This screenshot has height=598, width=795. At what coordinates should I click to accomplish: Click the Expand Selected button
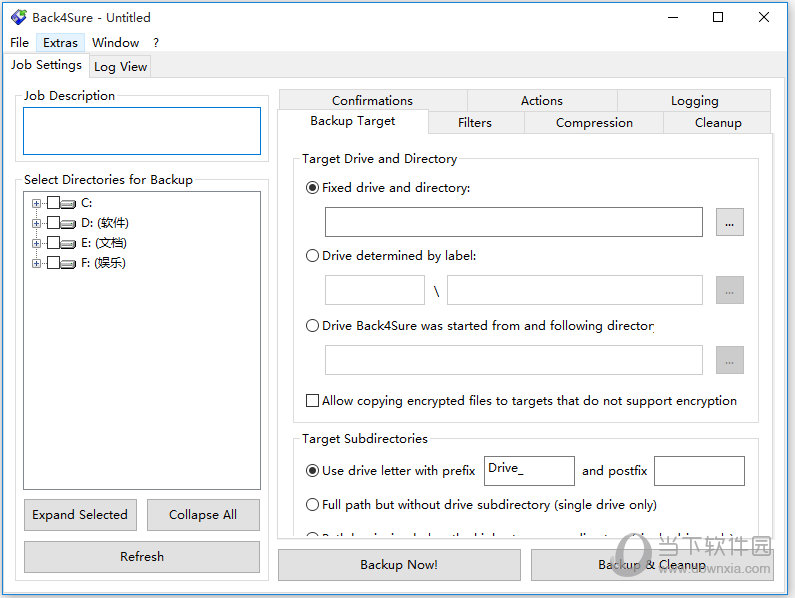point(80,515)
